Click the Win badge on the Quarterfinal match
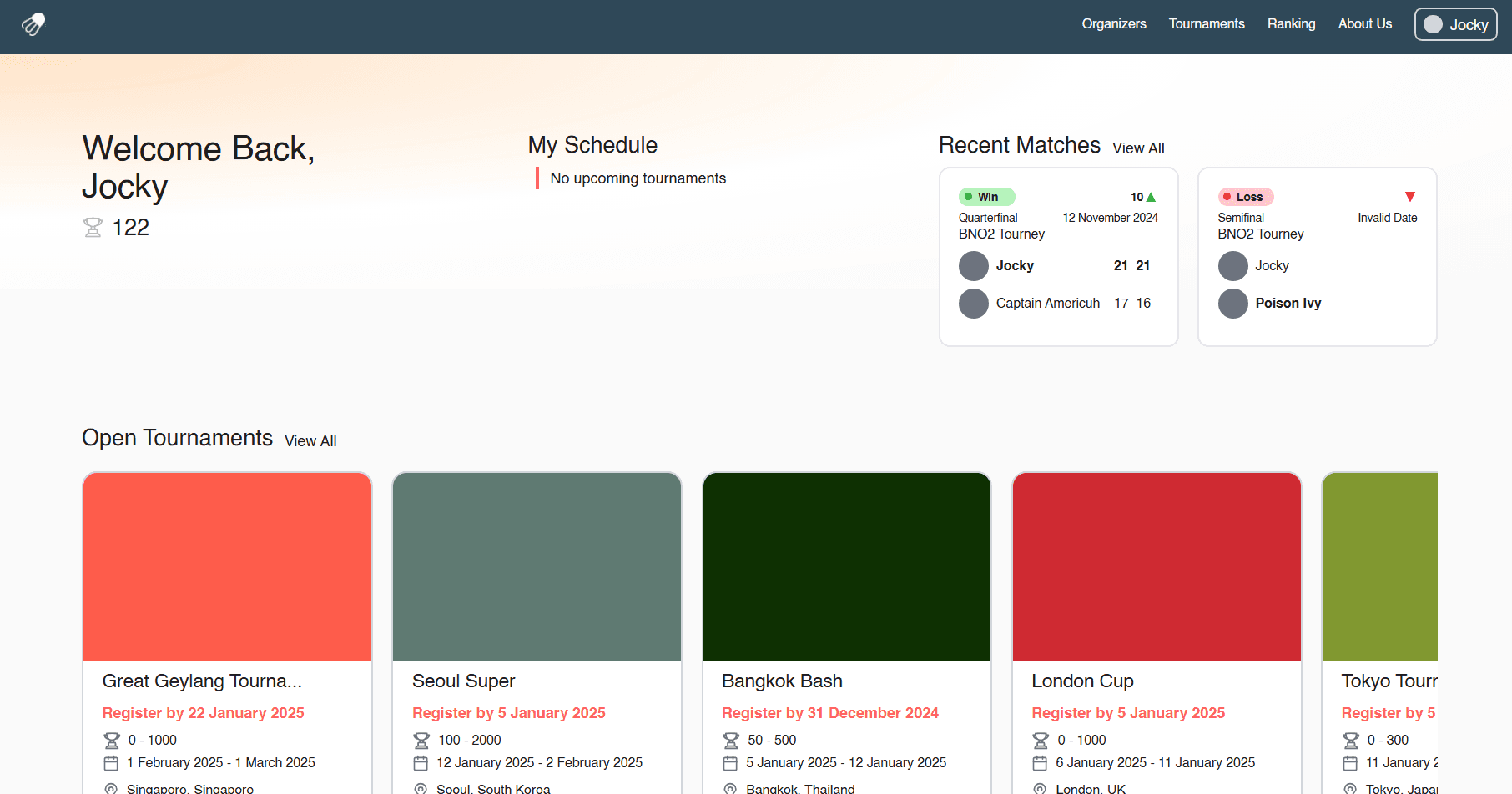Image resolution: width=1512 pixels, height=794 pixels. coord(986,197)
